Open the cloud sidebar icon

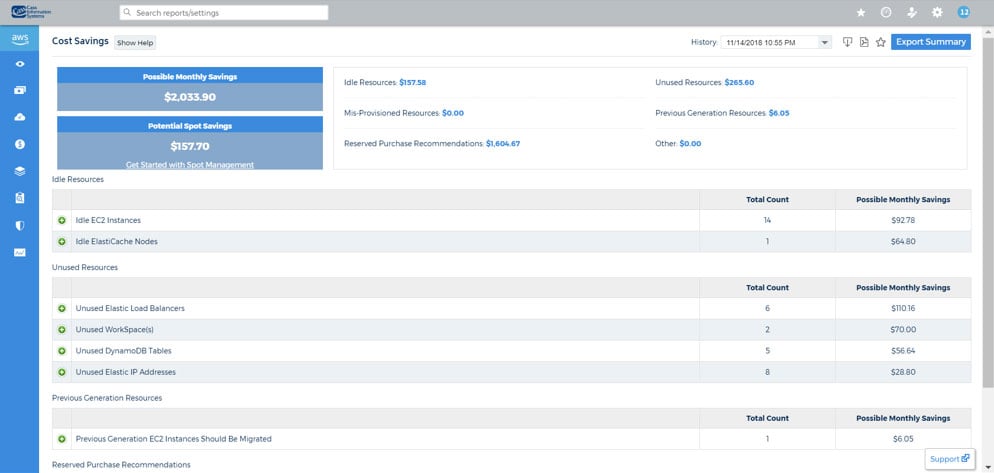click(x=20, y=117)
